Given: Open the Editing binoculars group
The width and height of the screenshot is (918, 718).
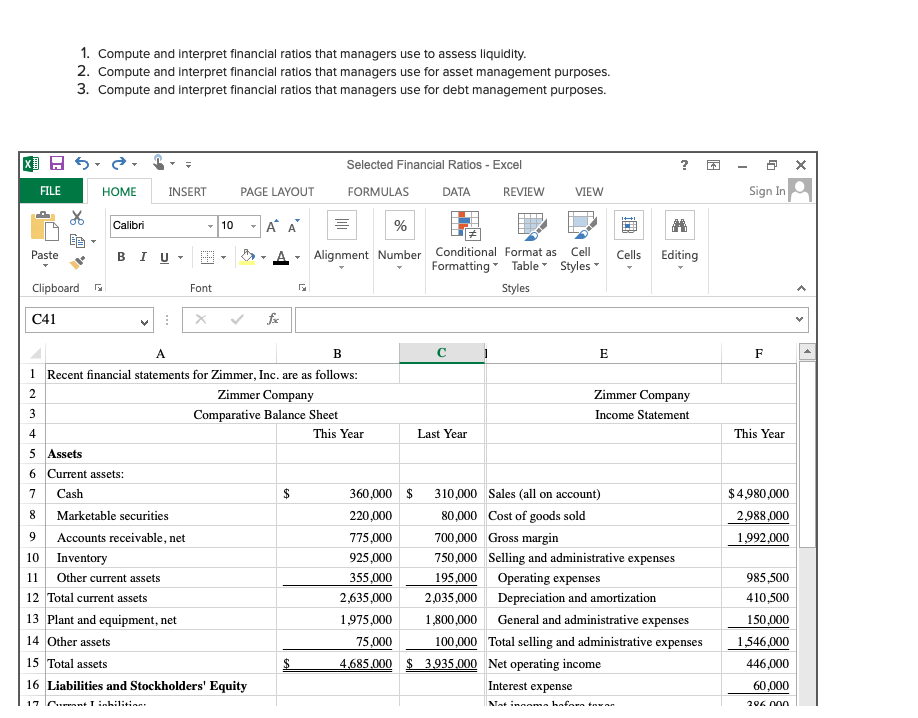Looking at the screenshot, I should [x=680, y=241].
